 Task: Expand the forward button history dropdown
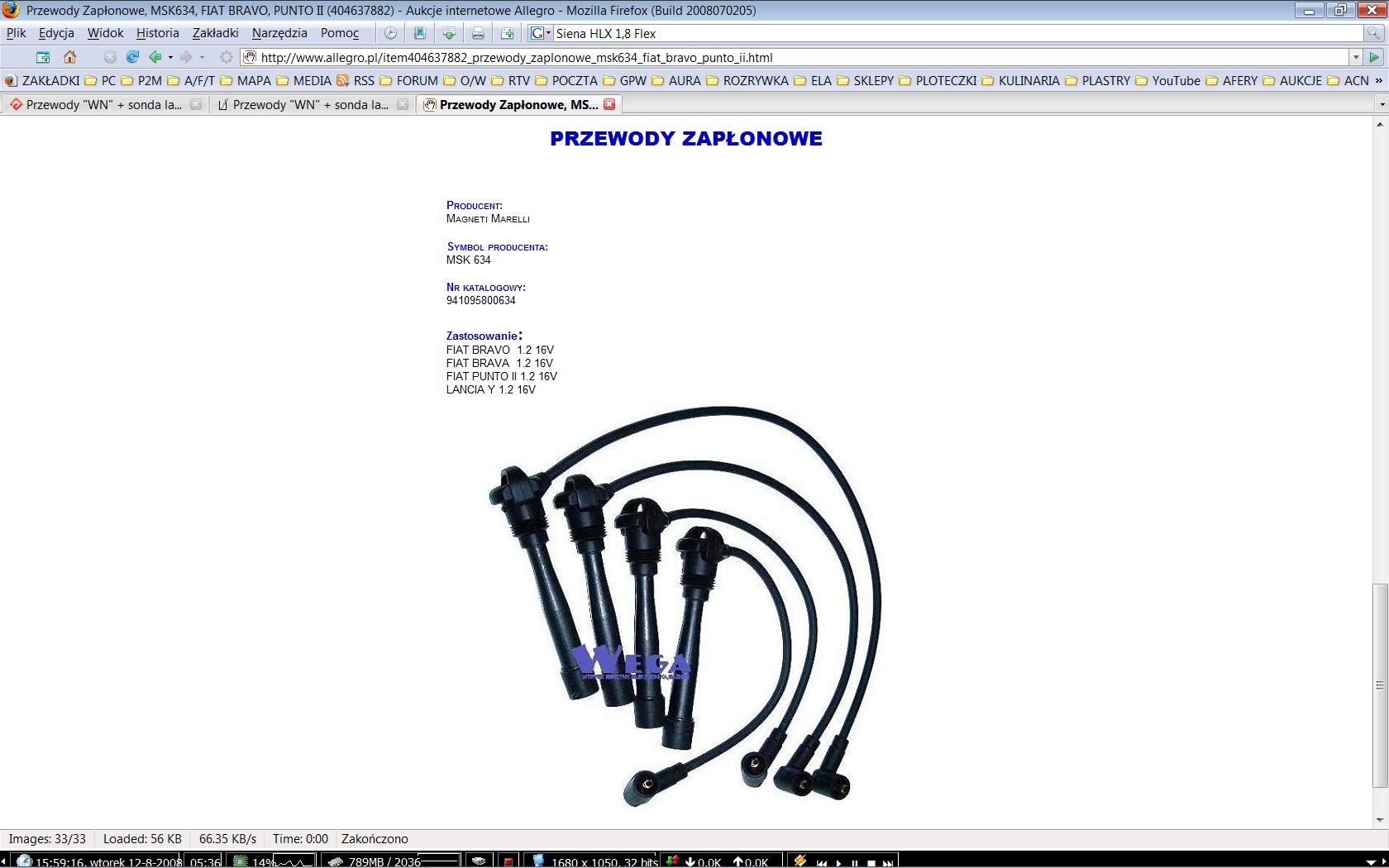202,57
